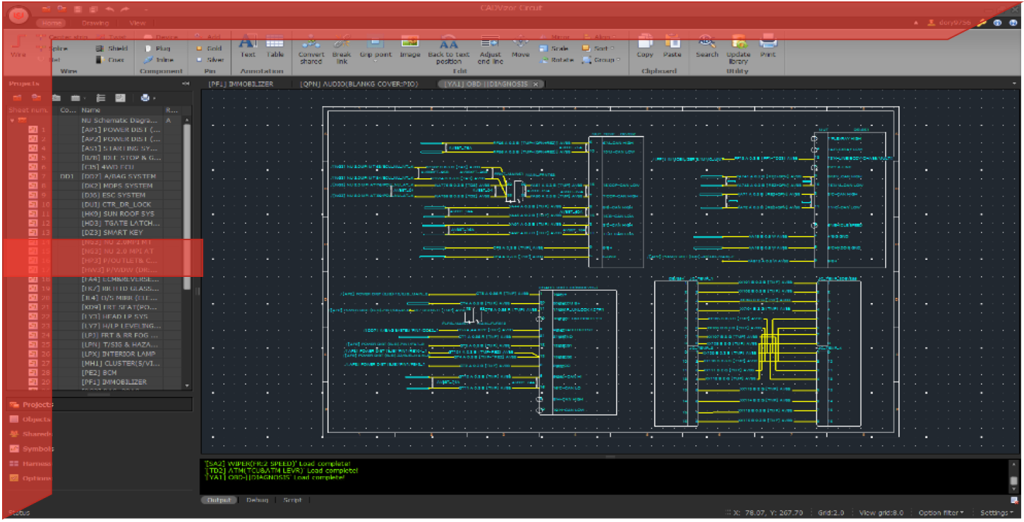Activate the Move tool in ribbon

(520, 47)
